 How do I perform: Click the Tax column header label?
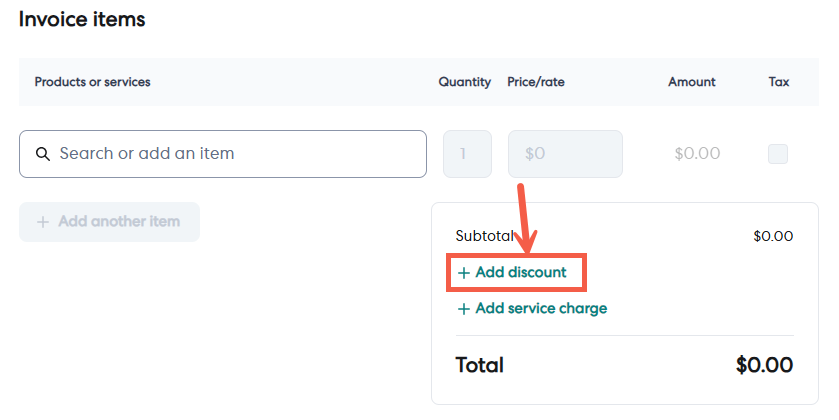[x=779, y=82]
